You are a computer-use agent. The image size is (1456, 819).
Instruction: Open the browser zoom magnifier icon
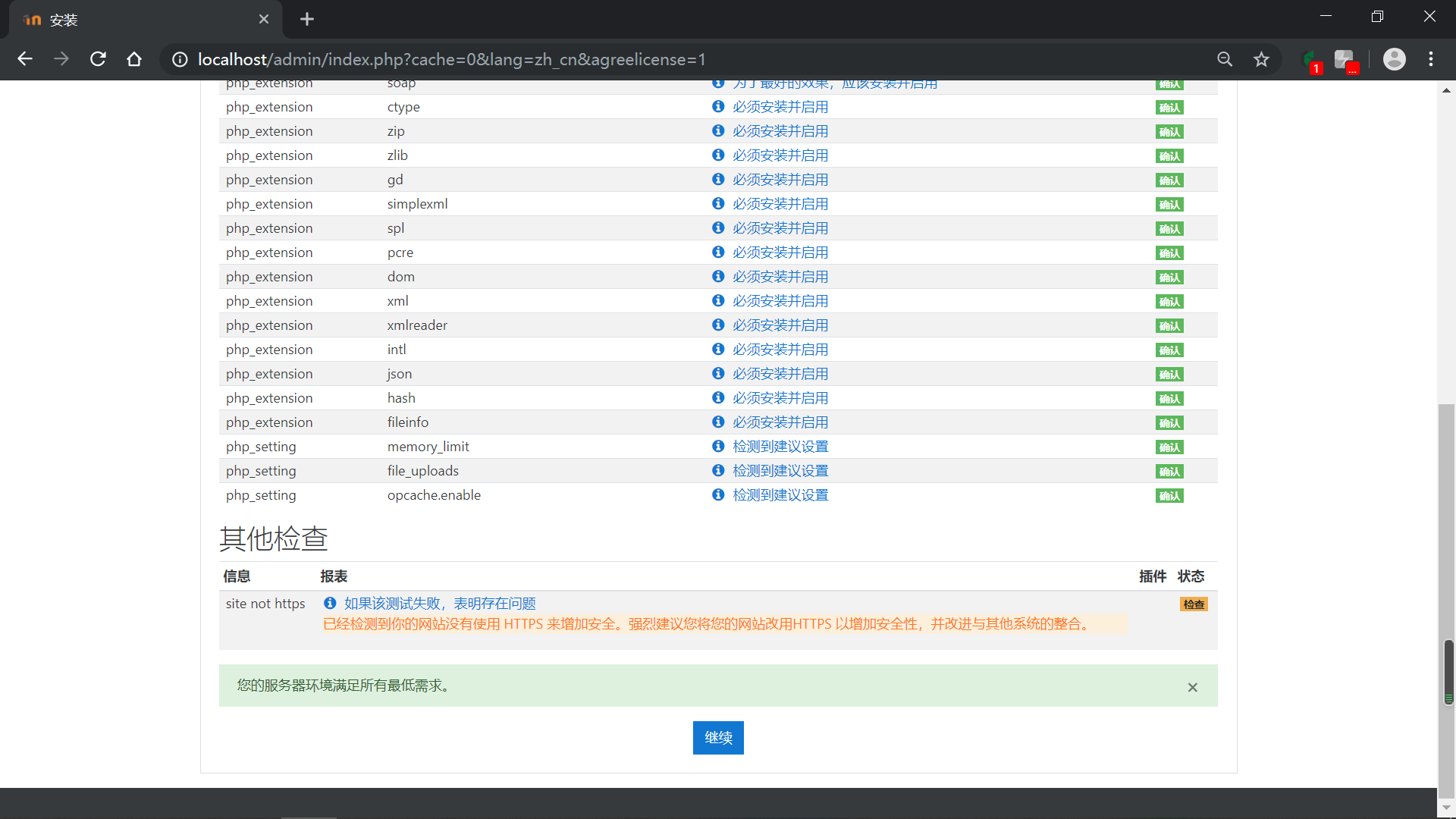(1225, 59)
